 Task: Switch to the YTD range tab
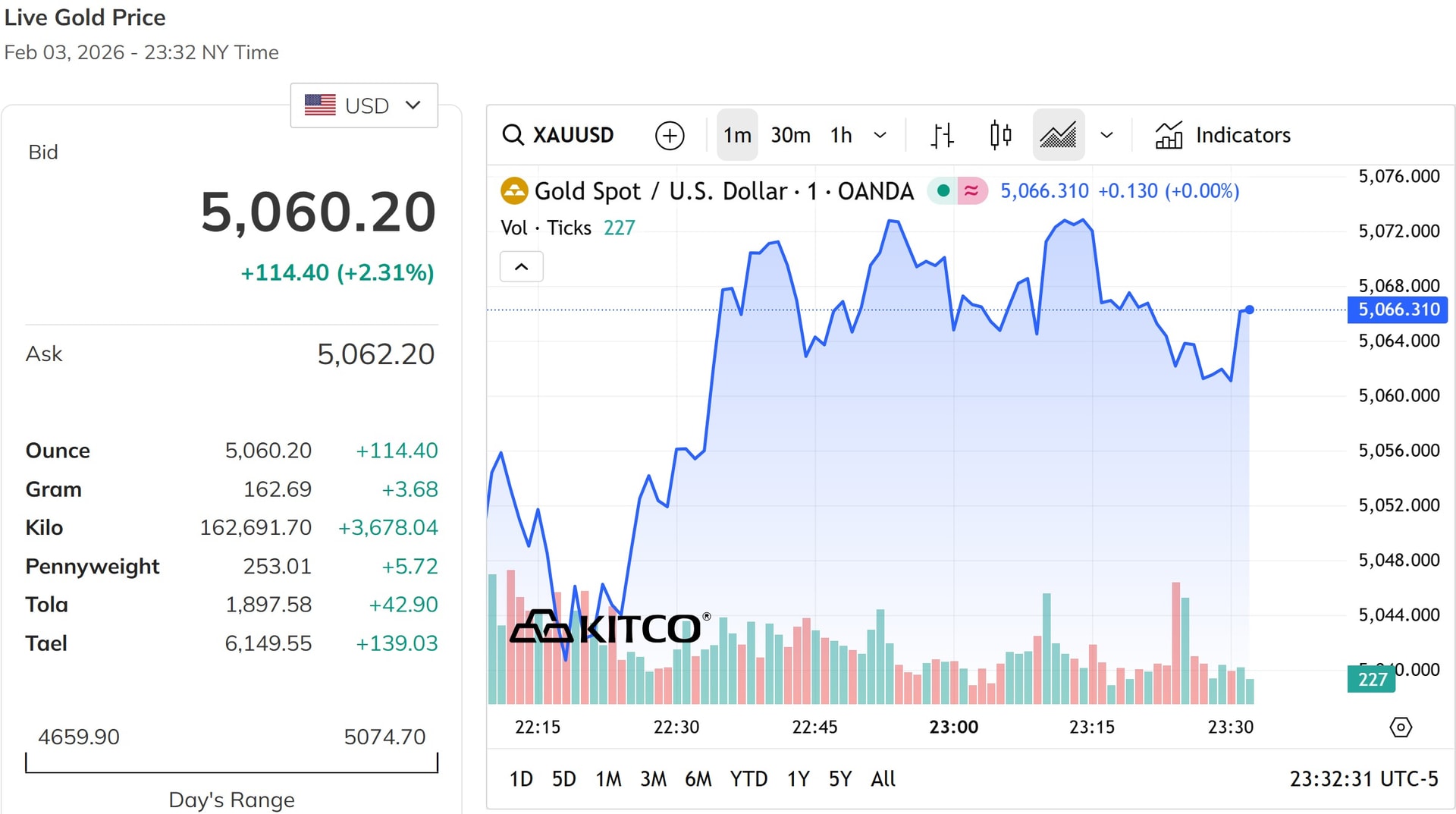coord(748,778)
